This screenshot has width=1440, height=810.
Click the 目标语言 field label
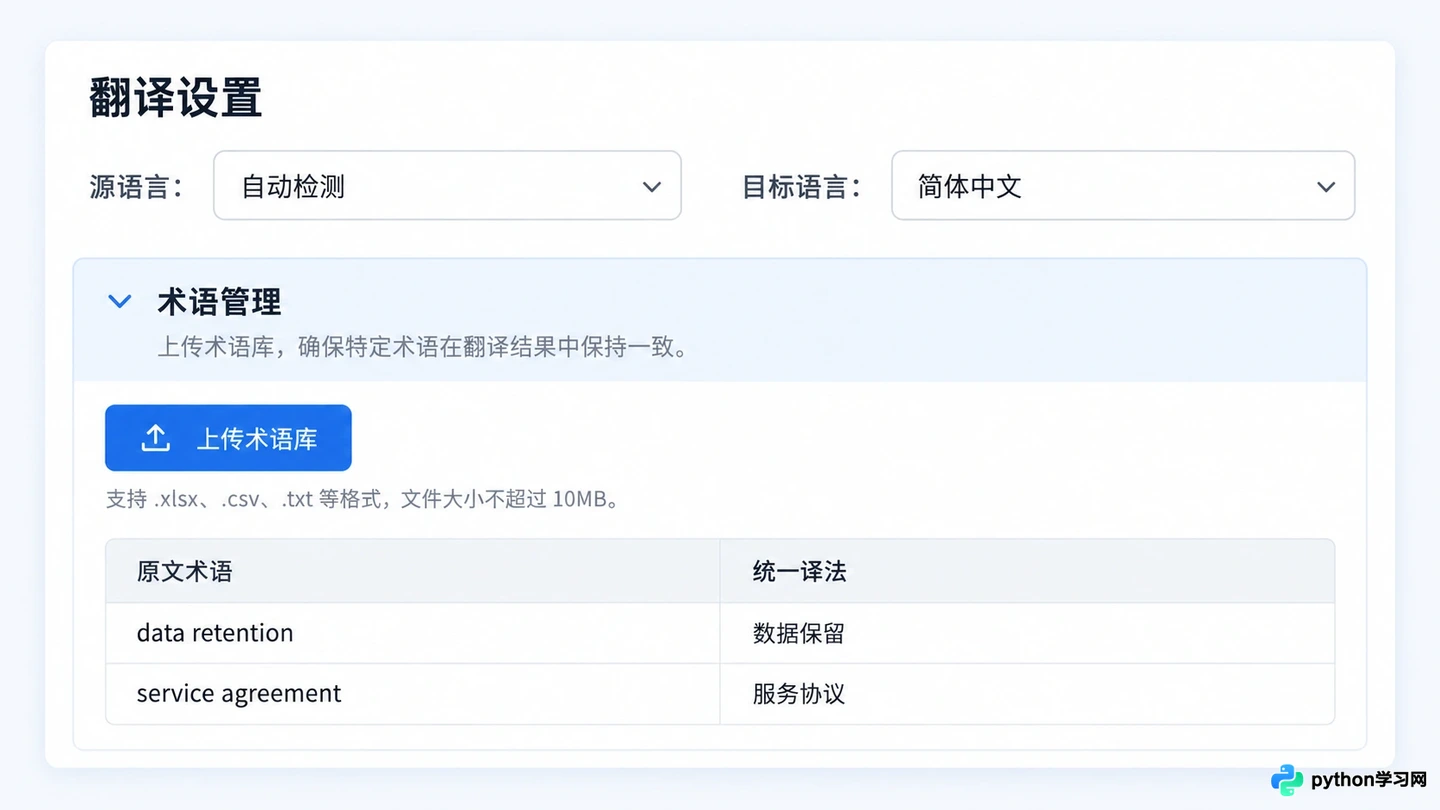pos(801,187)
